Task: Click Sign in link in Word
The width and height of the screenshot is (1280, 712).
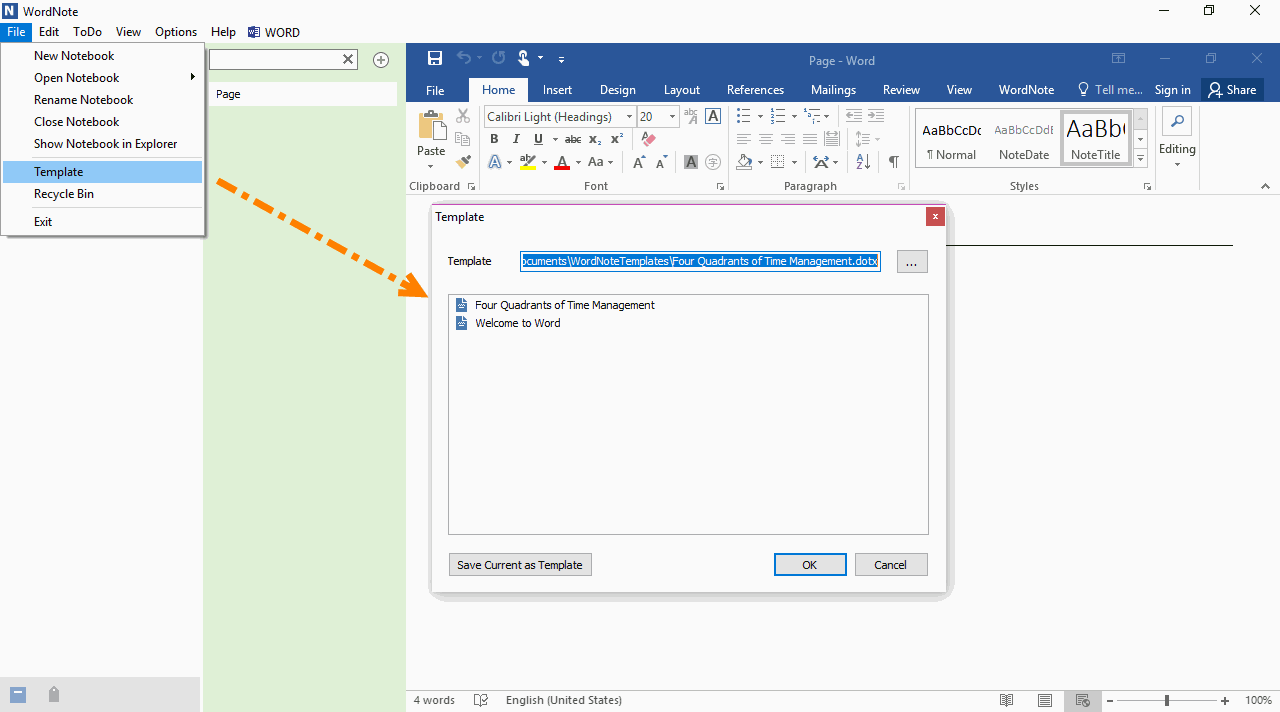Action: point(1172,90)
